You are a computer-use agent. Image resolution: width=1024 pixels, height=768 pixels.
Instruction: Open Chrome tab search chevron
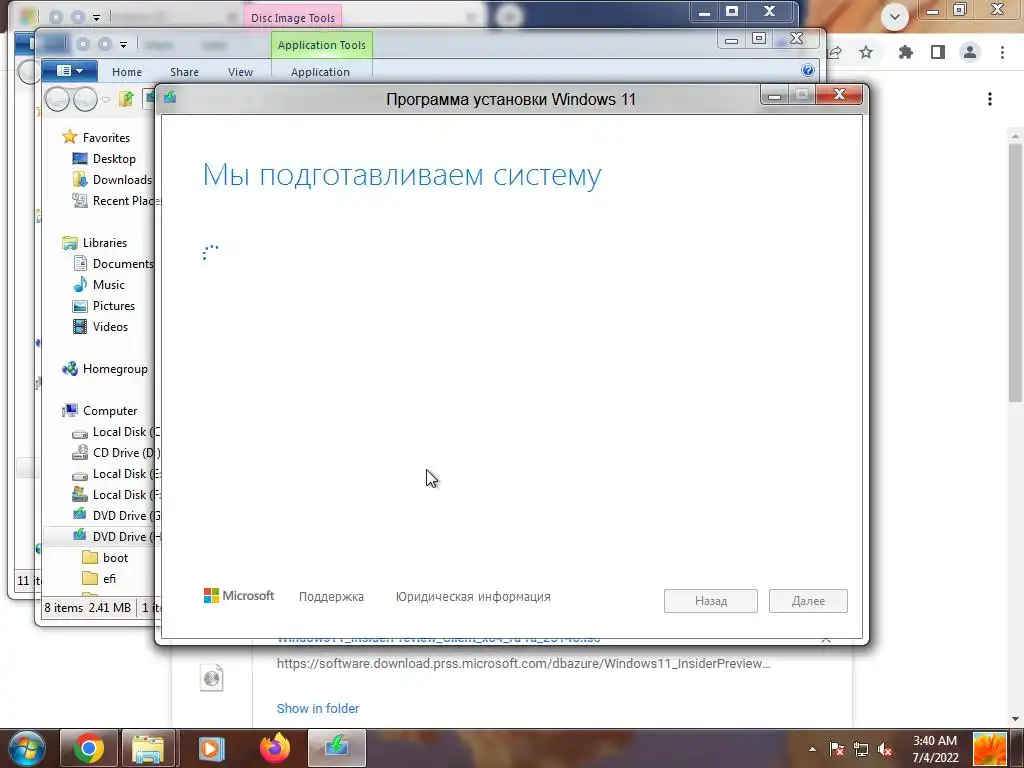[x=895, y=17]
